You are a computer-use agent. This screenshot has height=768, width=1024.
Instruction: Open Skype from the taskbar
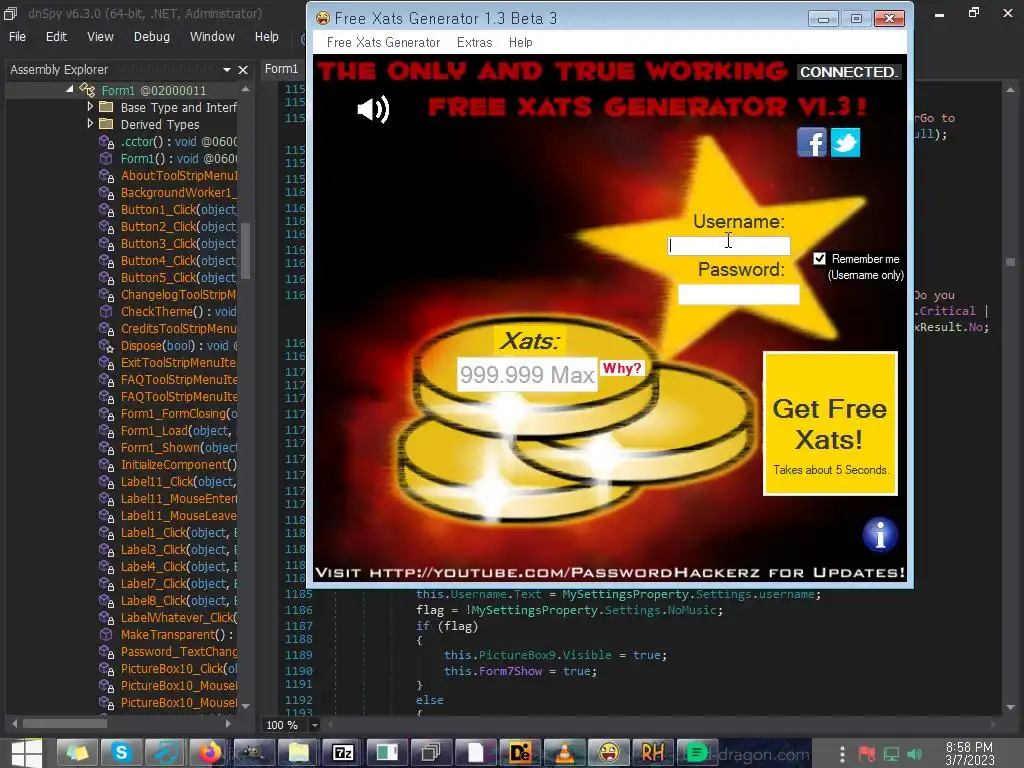point(121,753)
